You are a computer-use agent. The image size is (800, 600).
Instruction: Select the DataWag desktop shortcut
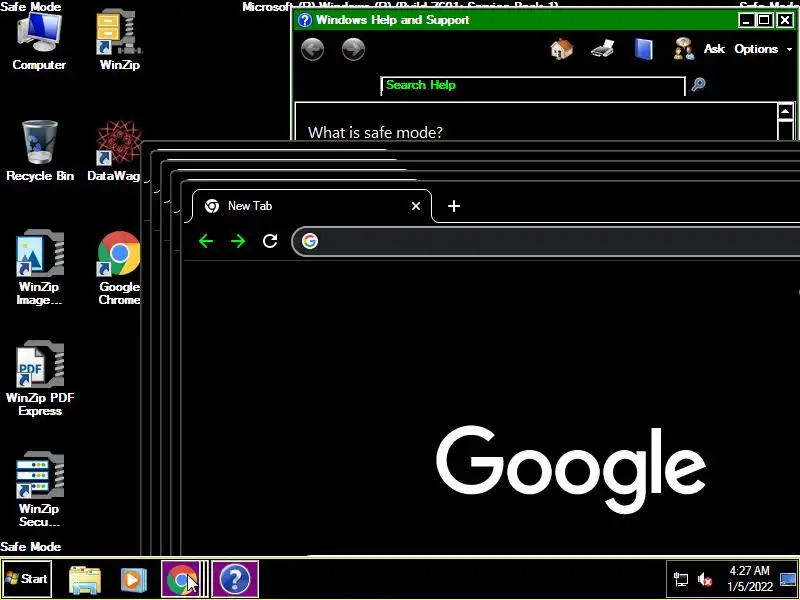click(x=116, y=152)
